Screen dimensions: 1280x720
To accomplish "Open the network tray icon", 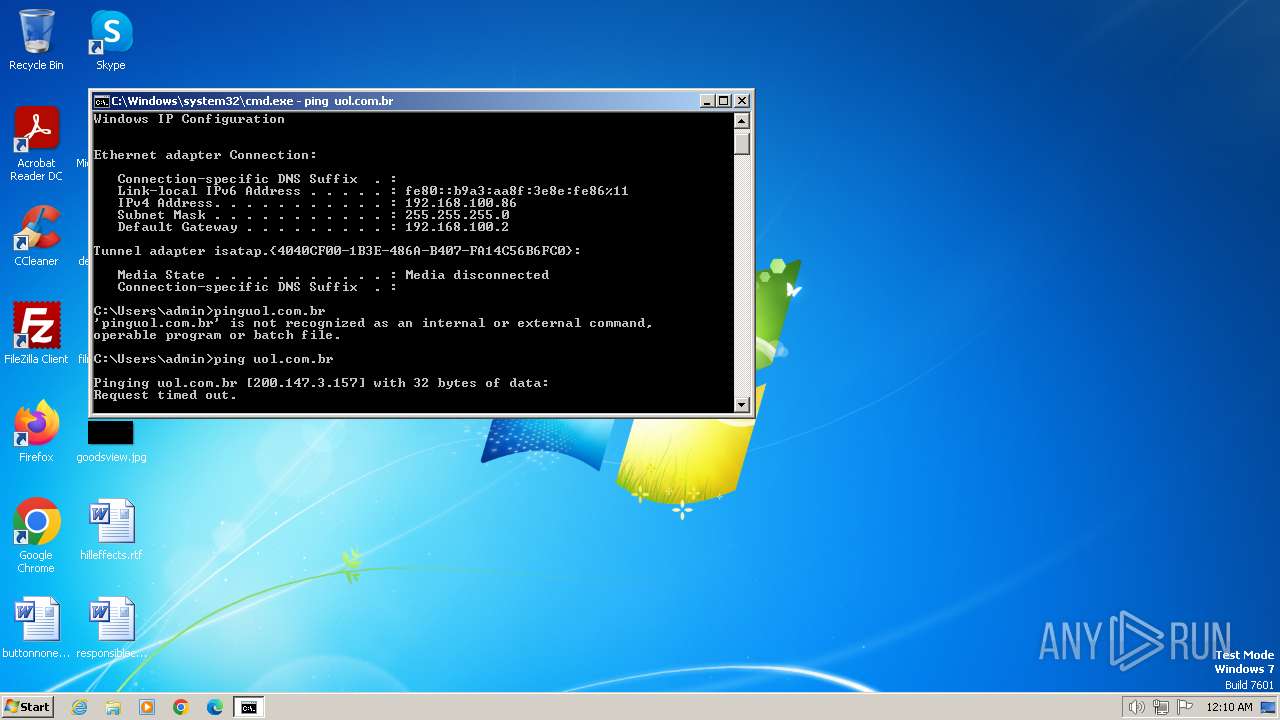I will 1160,707.
